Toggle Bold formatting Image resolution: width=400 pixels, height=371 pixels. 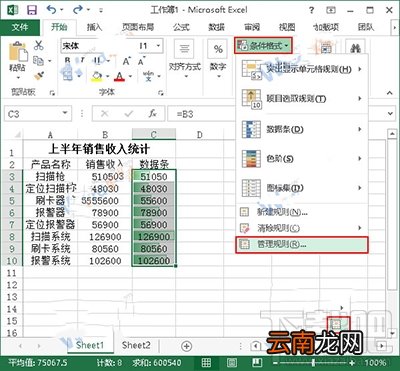pyautogui.click(x=68, y=61)
